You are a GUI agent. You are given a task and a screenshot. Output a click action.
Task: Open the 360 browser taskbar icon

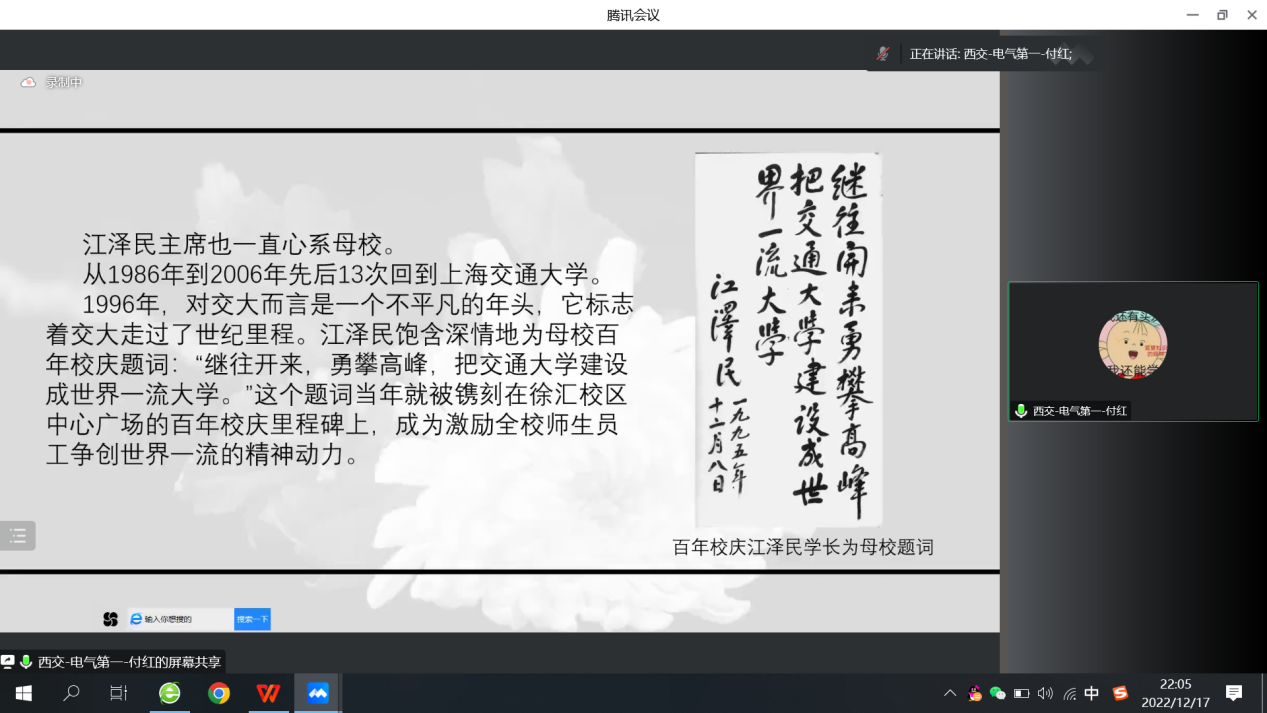170,693
